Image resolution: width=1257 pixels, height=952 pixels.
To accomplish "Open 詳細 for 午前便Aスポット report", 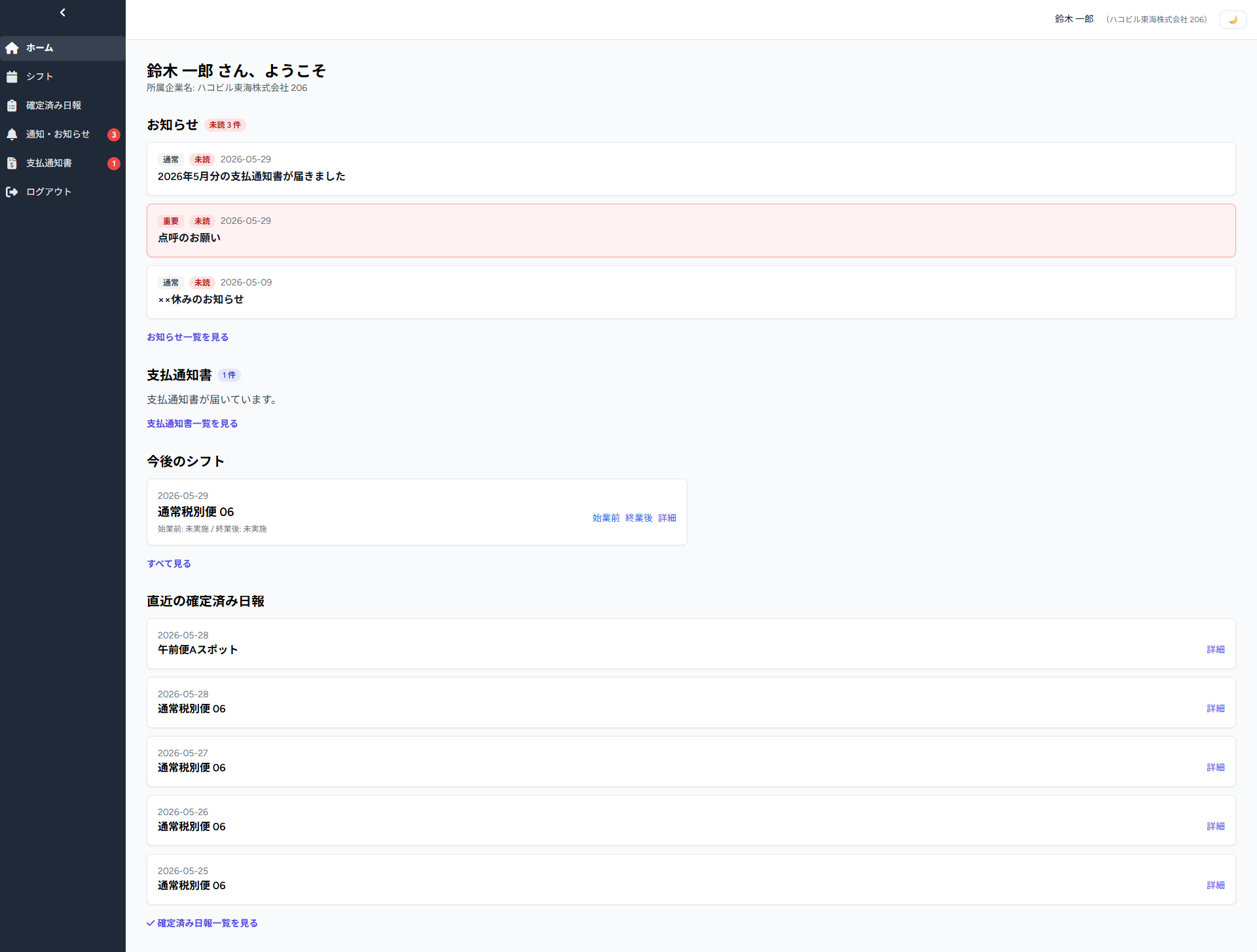I will pos(1216,650).
